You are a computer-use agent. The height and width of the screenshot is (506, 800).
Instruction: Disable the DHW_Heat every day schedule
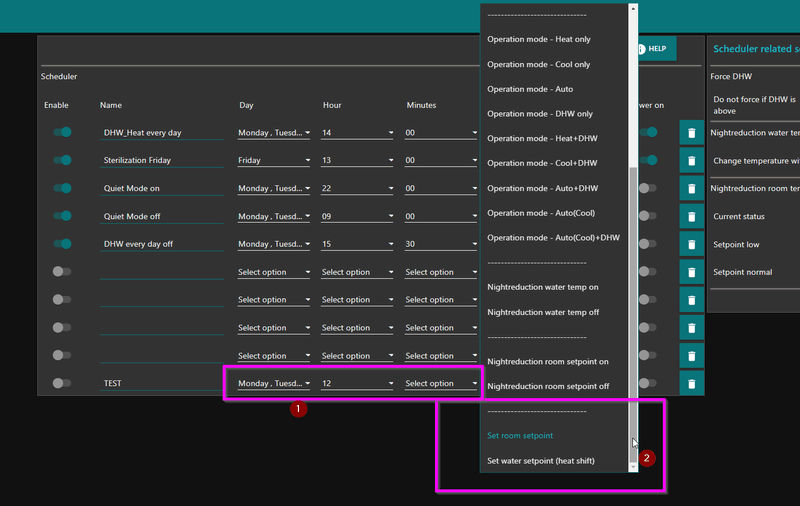point(62,132)
